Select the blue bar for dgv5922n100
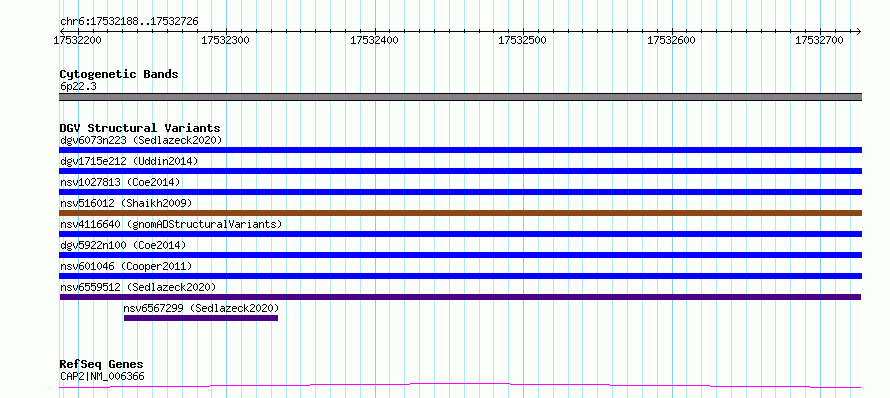 click(460, 255)
